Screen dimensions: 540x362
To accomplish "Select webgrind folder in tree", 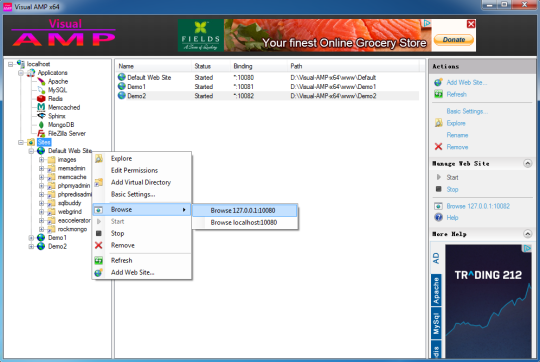I will (x=70, y=211).
